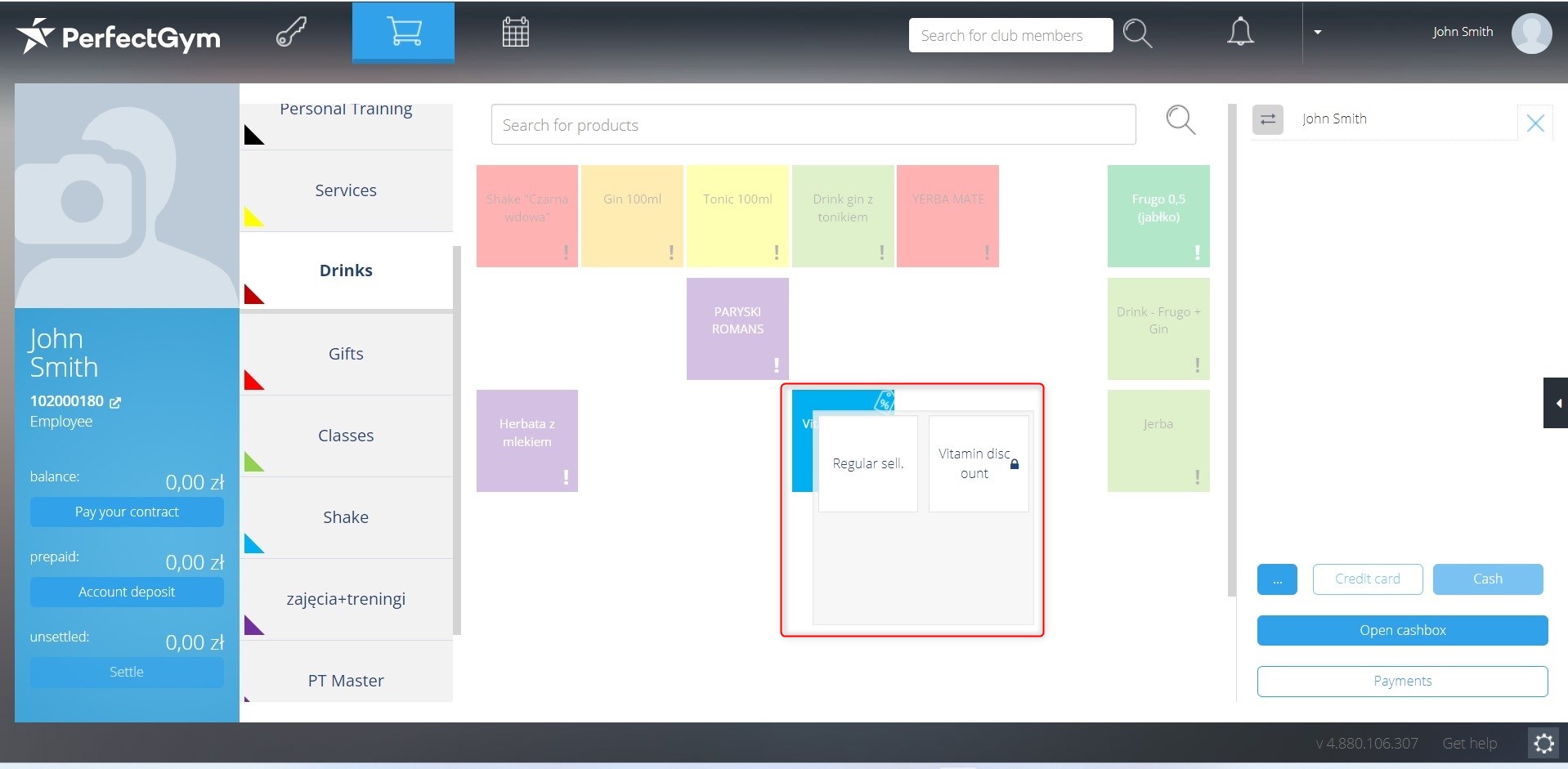Click the swap customer arrows icon
This screenshot has height=769, width=1568.
point(1267,119)
